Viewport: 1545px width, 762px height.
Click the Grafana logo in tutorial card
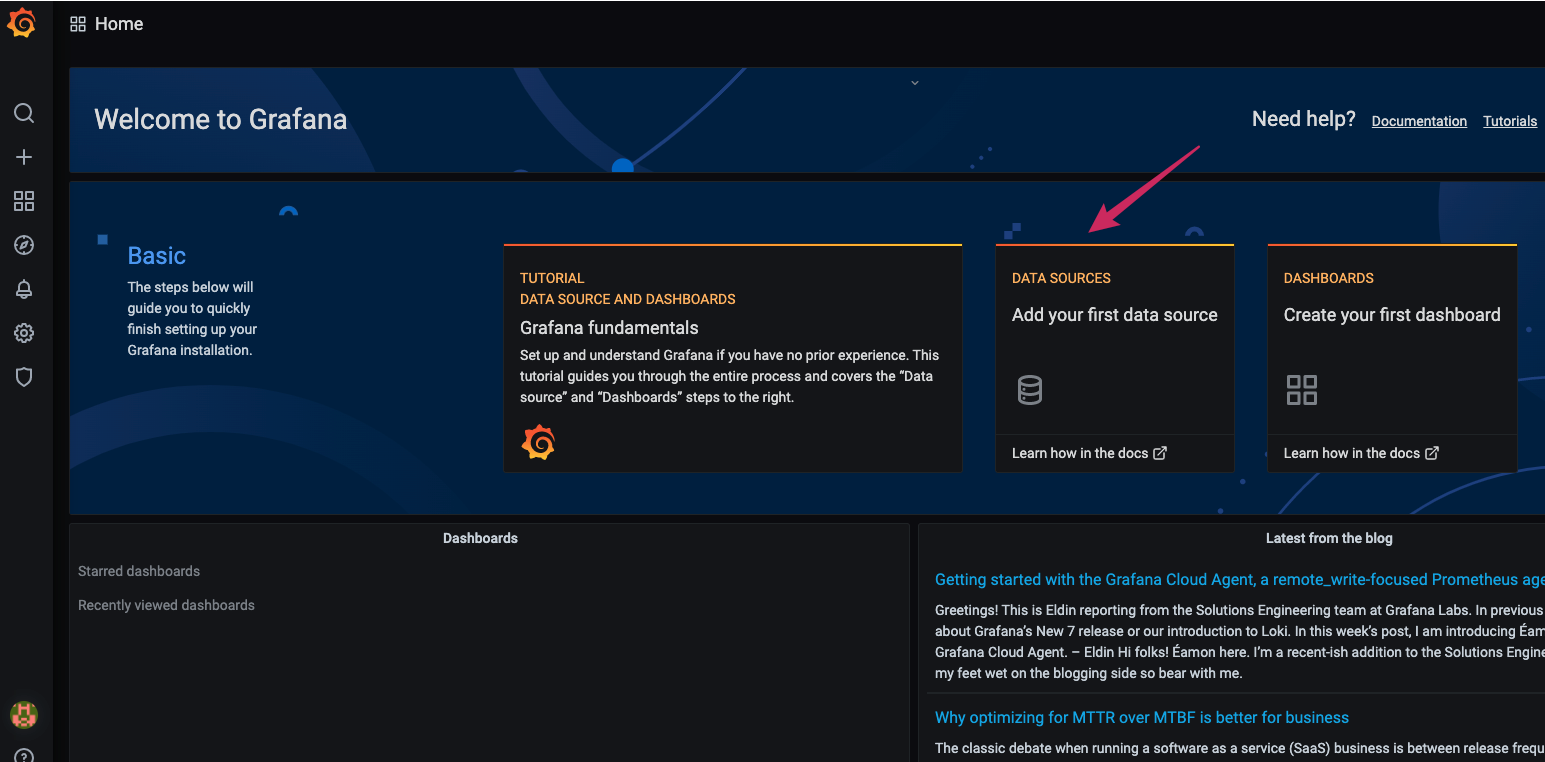538,442
